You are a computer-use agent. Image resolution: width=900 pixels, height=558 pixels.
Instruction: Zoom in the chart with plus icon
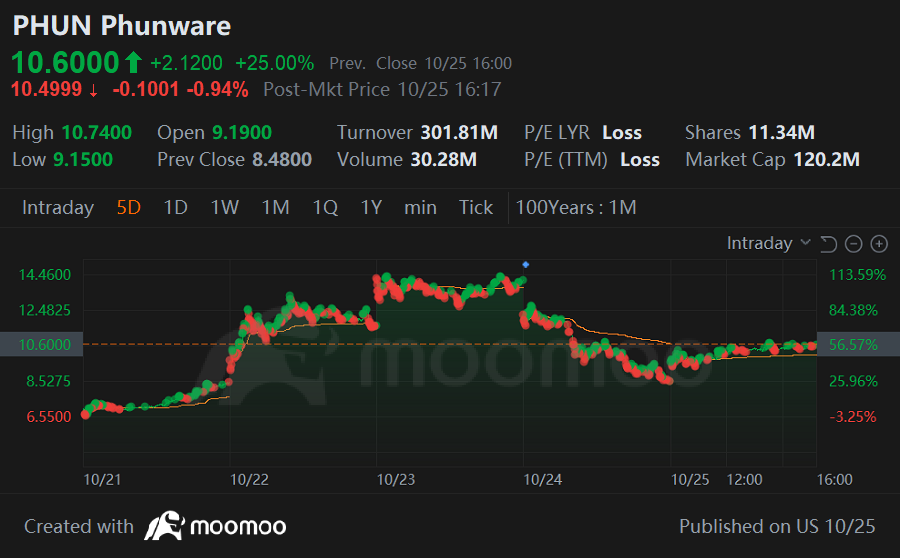879,244
